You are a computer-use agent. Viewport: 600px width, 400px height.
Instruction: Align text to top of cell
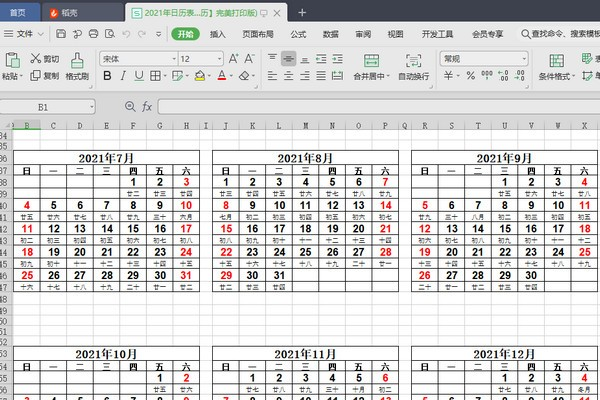(272, 59)
